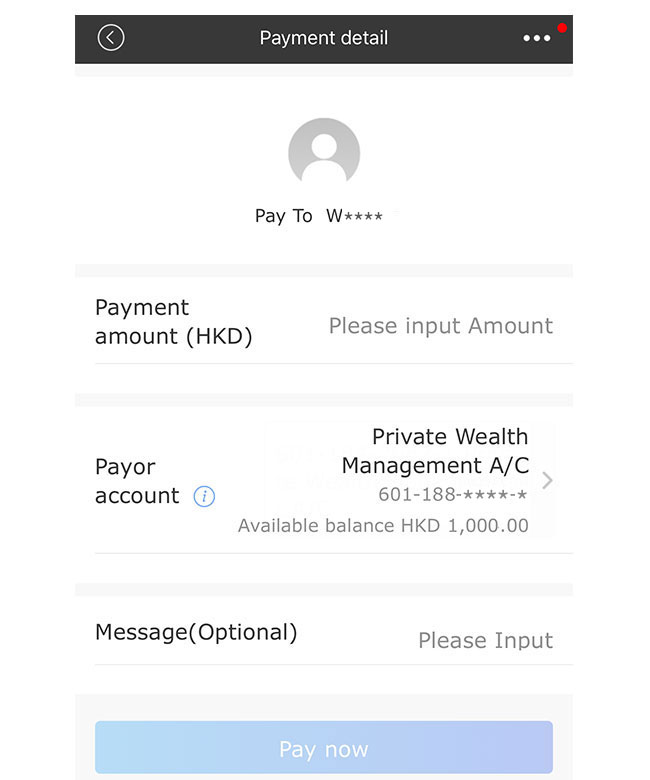Tap Management A/C account name line
650x780 pixels.
[435, 466]
